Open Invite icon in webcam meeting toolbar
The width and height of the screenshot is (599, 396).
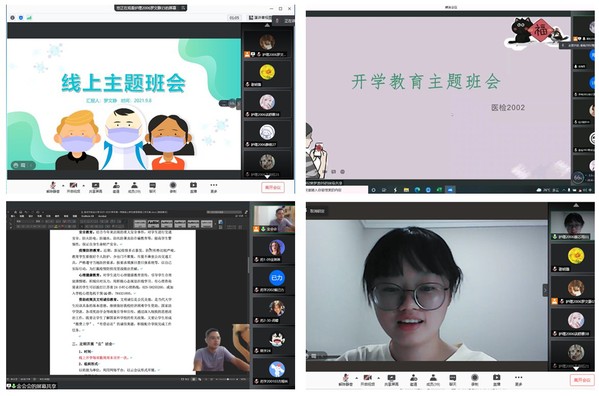(x=413, y=380)
